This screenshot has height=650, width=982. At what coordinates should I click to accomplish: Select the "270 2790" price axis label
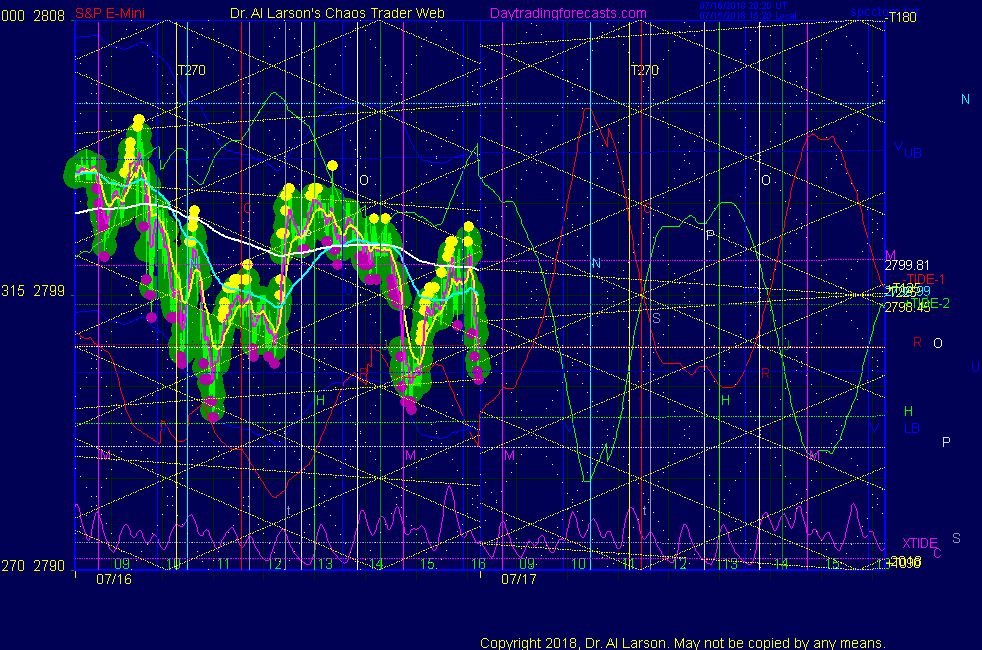(33, 566)
